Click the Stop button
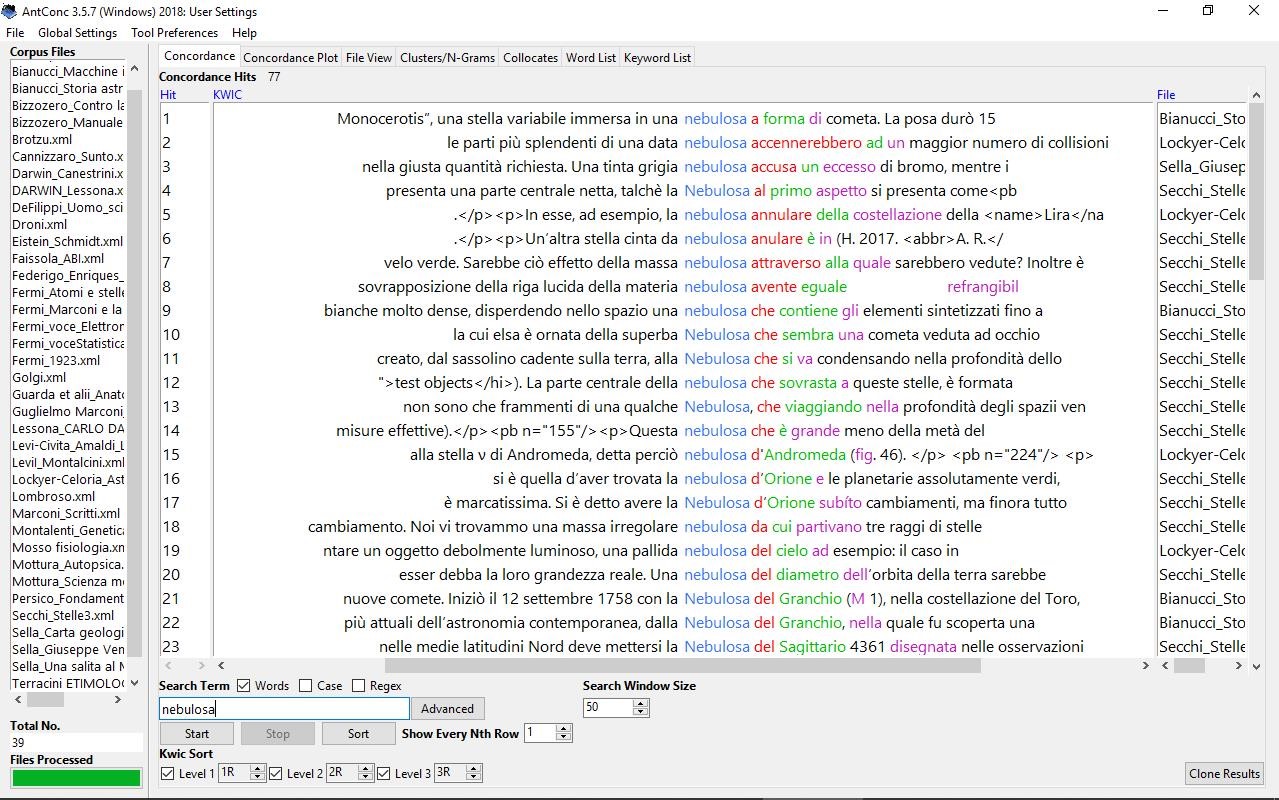 tap(278, 734)
